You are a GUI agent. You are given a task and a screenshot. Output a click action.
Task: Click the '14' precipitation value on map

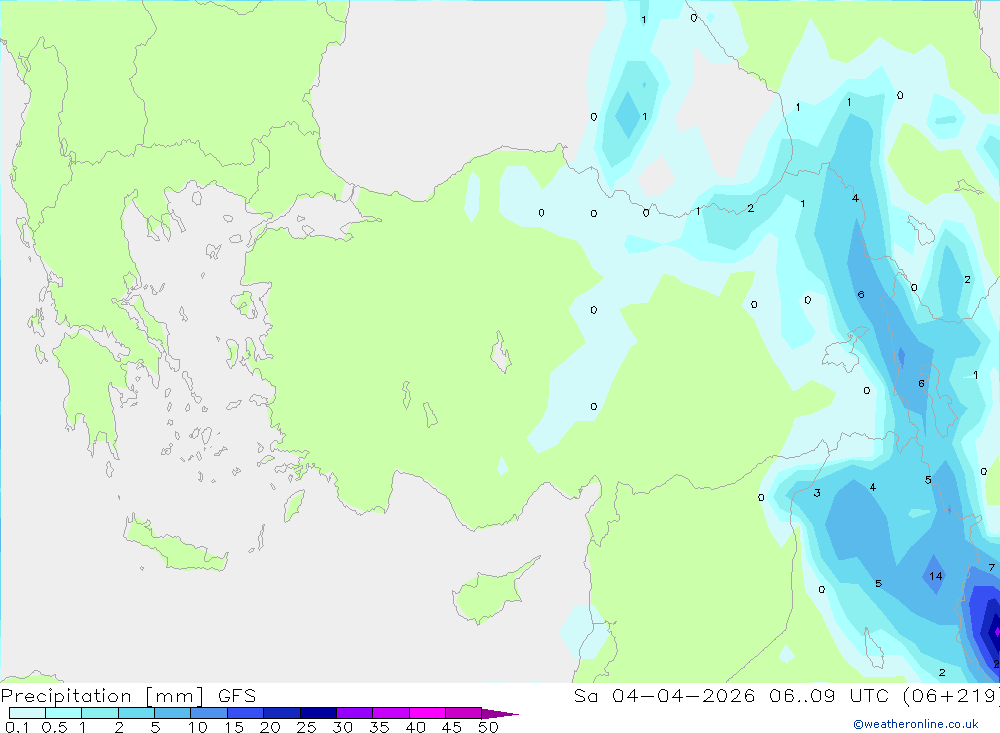click(x=936, y=576)
